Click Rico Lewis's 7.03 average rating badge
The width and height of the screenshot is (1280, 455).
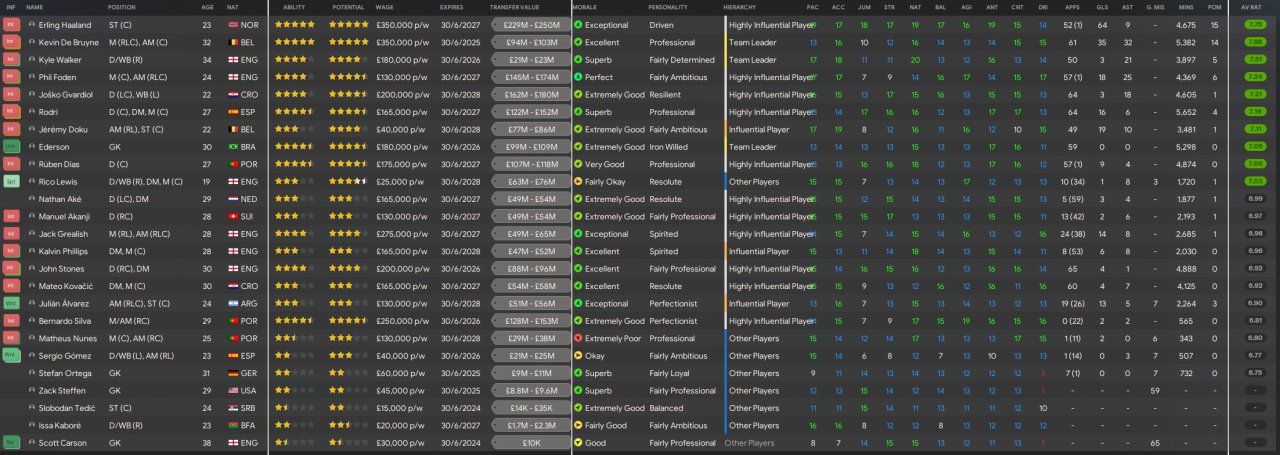pyautogui.click(x=1254, y=182)
